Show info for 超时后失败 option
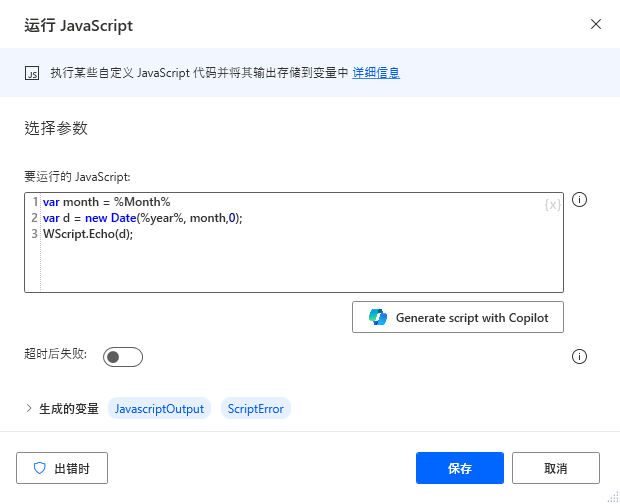The image size is (620, 504). pyautogui.click(x=579, y=357)
